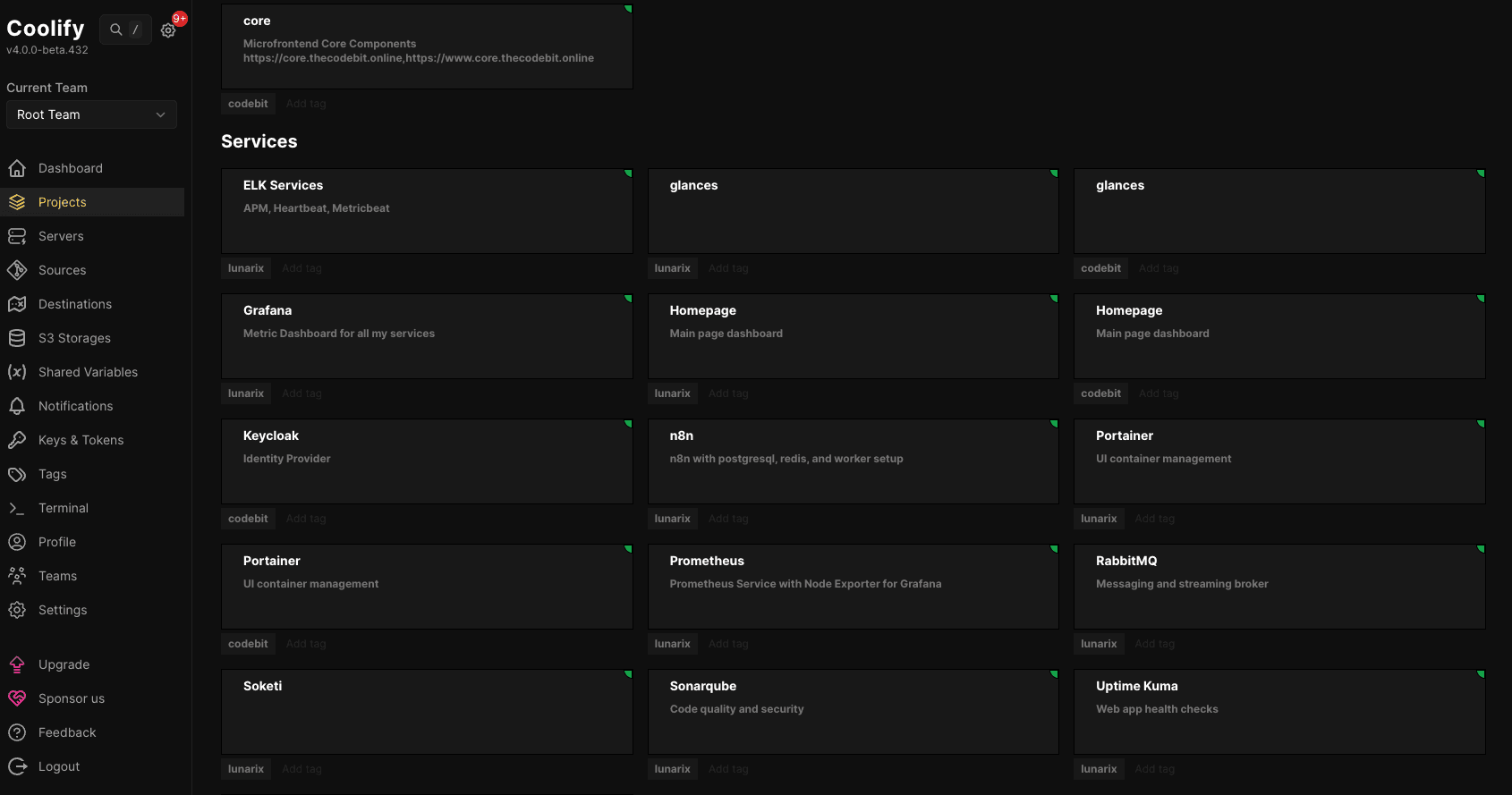Open the Grafana service card
Screen dimensions: 1512x795
427,336
